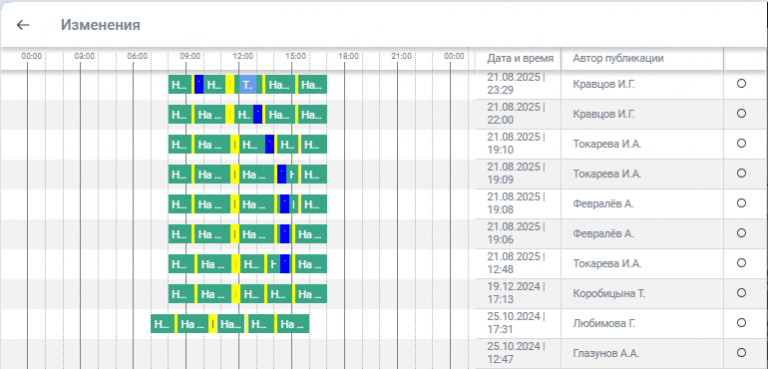Click the 03:00 time label
Viewport: 768px width, 369px height.
pyautogui.click(x=84, y=56)
